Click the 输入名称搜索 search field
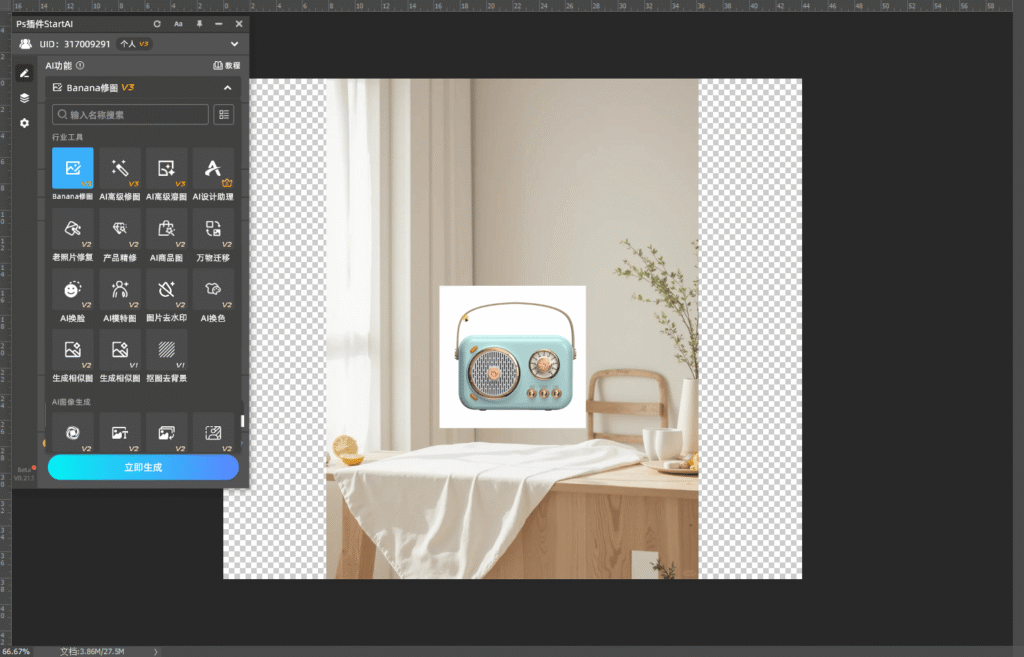 [x=131, y=115]
